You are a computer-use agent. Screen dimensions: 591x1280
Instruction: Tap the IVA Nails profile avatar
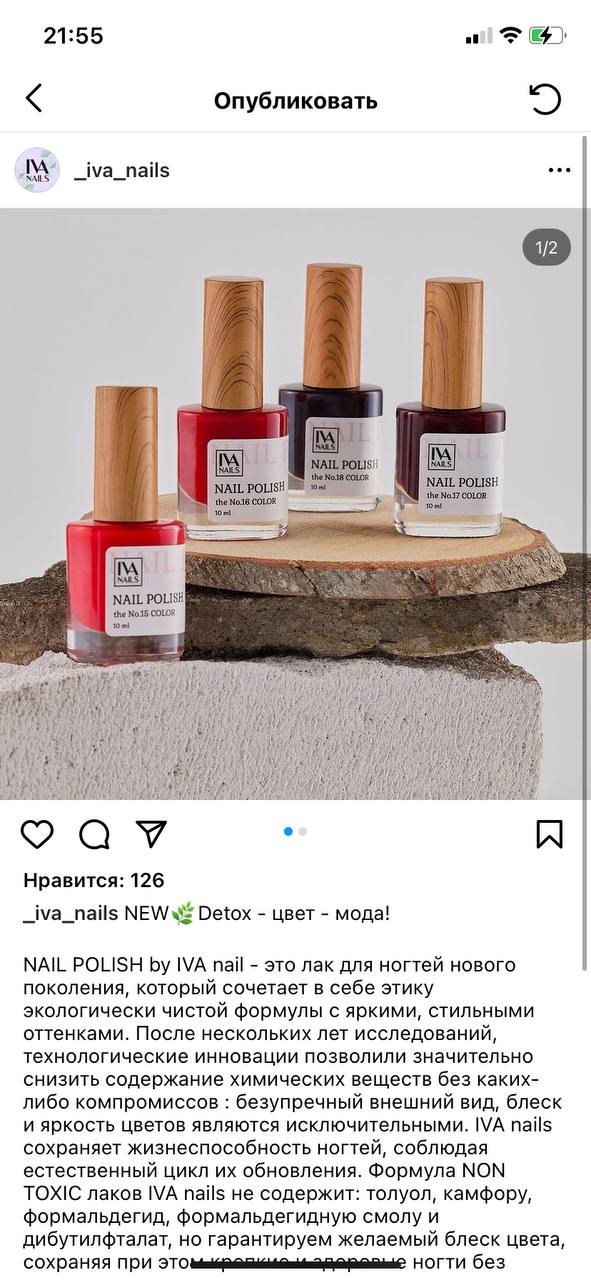point(37,170)
